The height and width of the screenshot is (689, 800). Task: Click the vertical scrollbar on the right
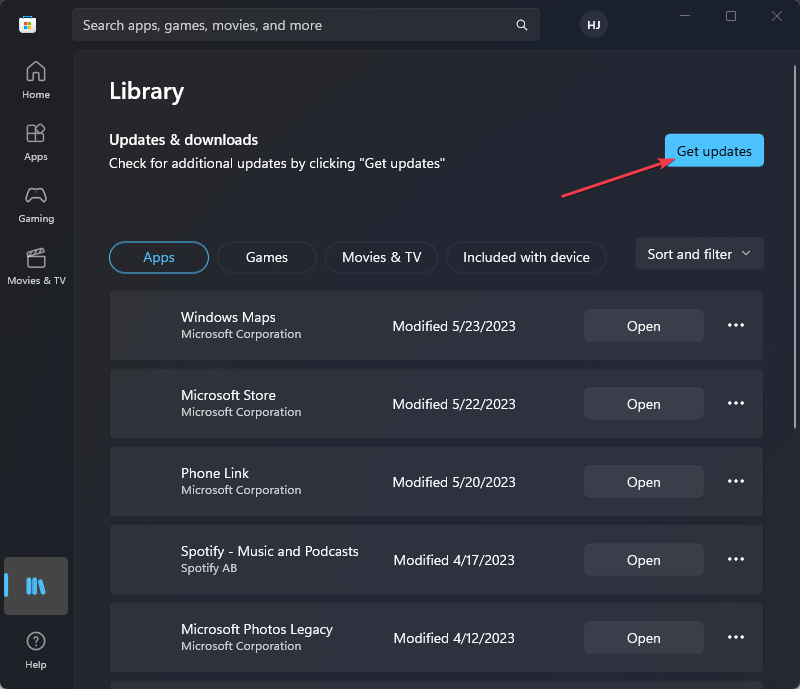(x=794, y=248)
